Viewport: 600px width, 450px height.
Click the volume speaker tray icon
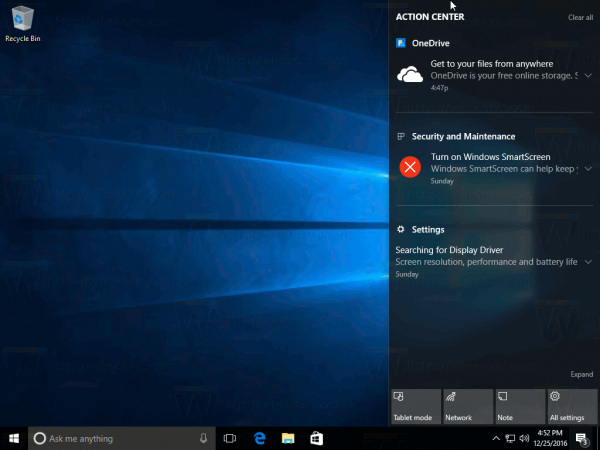pos(524,439)
